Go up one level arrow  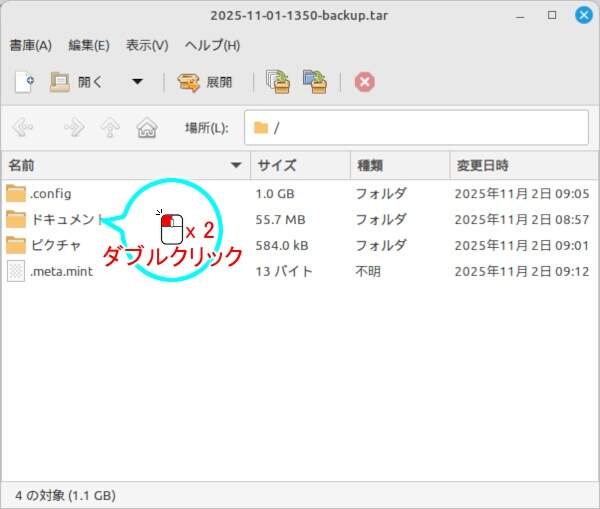[110, 127]
